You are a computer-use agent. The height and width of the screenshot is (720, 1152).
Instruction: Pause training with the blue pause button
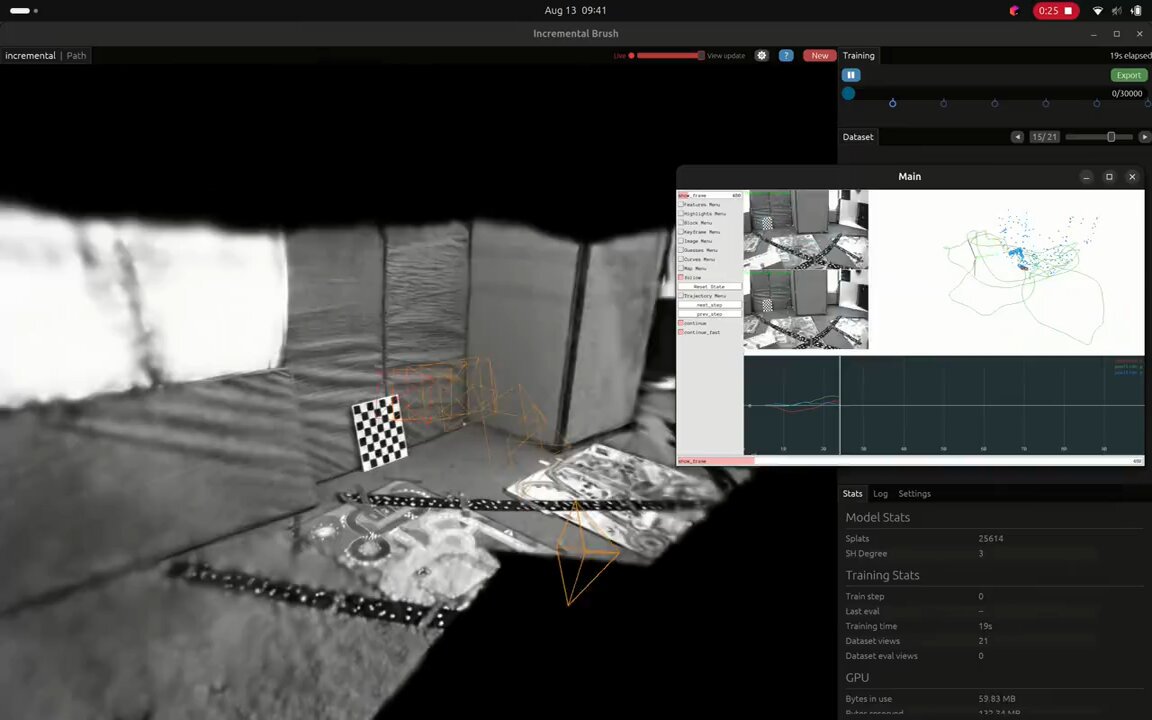[851, 75]
